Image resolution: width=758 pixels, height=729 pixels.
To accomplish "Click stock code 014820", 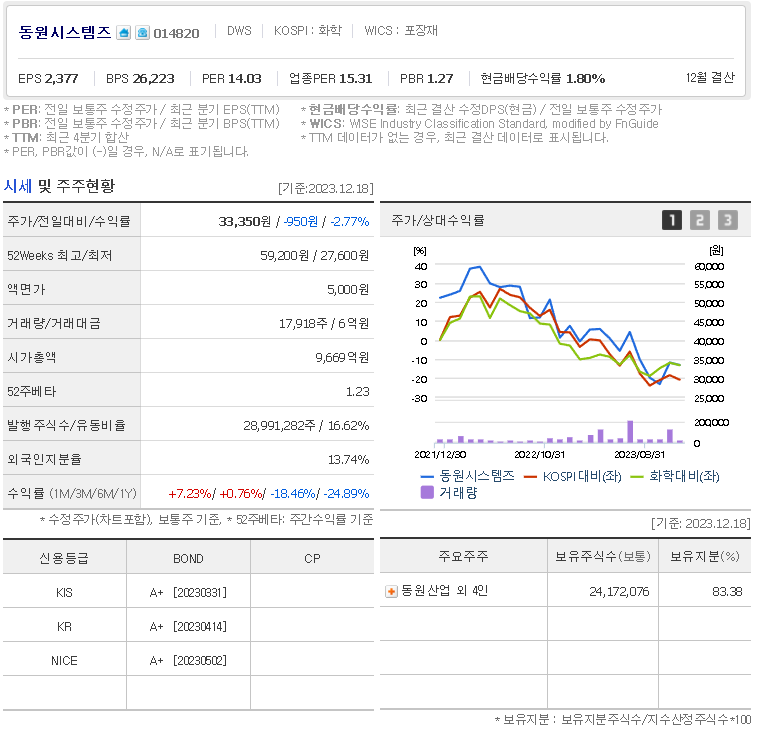I will pos(176,33).
